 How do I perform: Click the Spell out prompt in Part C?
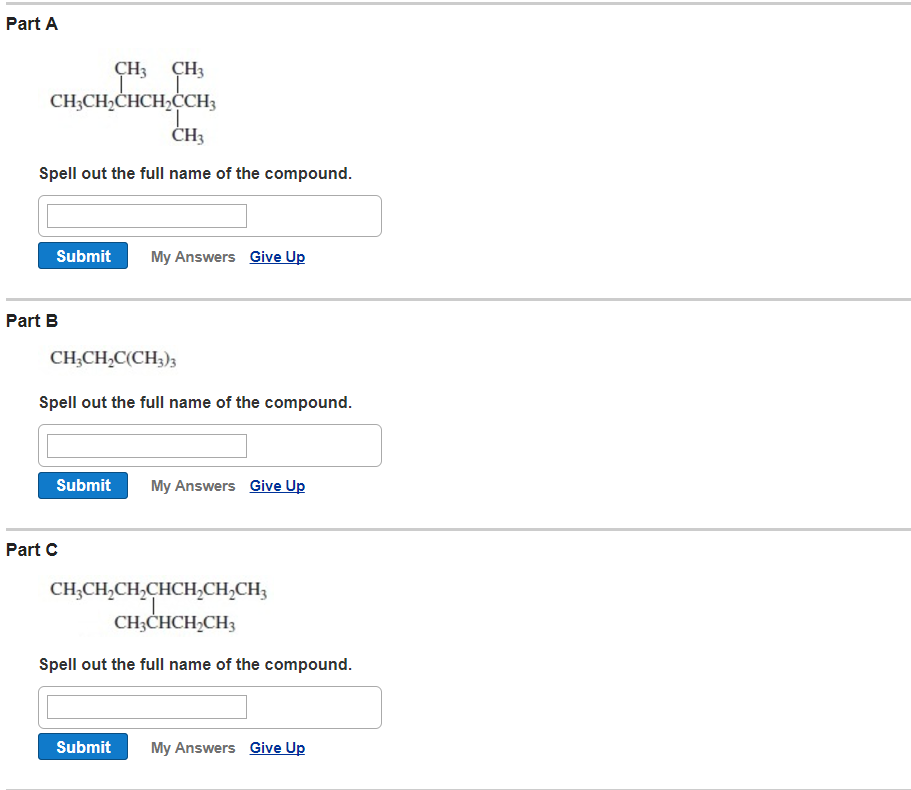pyautogui.click(x=195, y=664)
